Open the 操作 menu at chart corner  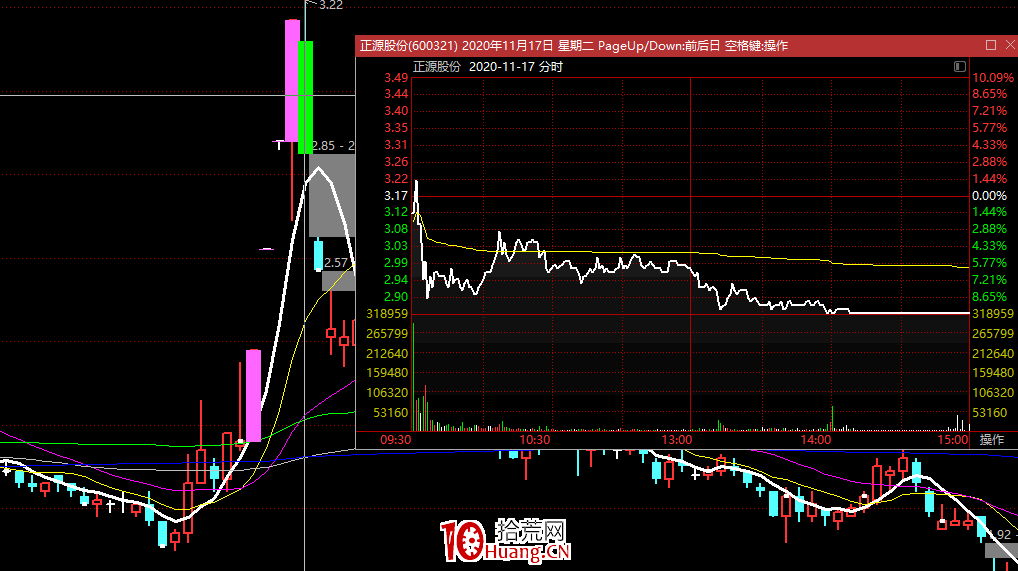[991, 440]
